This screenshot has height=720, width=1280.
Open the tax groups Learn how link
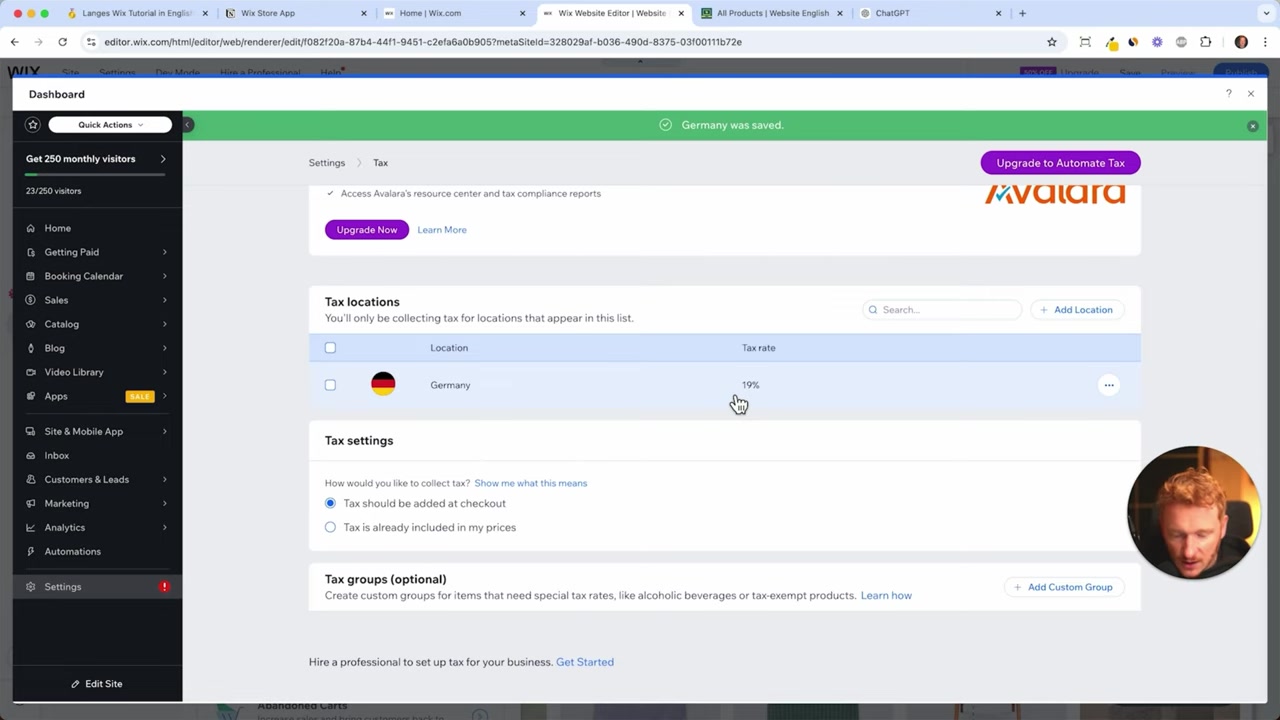pos(886,596)
